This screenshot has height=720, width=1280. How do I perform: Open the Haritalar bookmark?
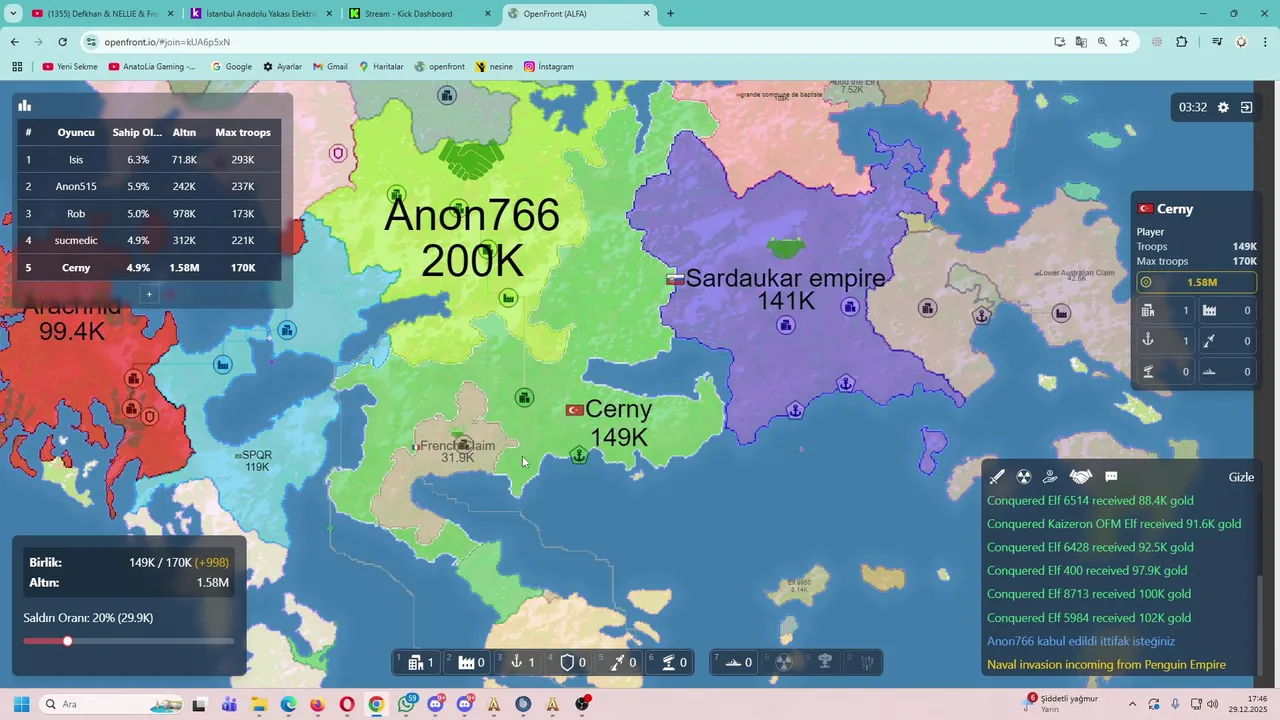coord(380,67)
